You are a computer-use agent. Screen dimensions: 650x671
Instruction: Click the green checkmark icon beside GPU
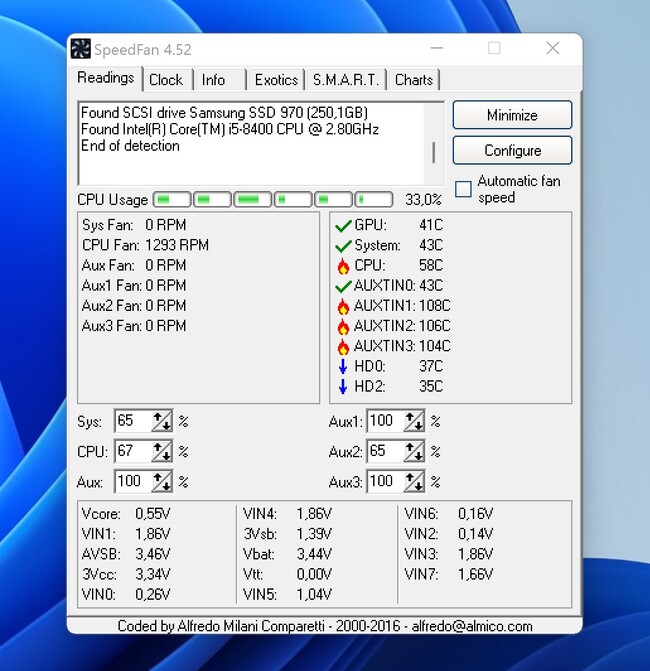(343, 226)
